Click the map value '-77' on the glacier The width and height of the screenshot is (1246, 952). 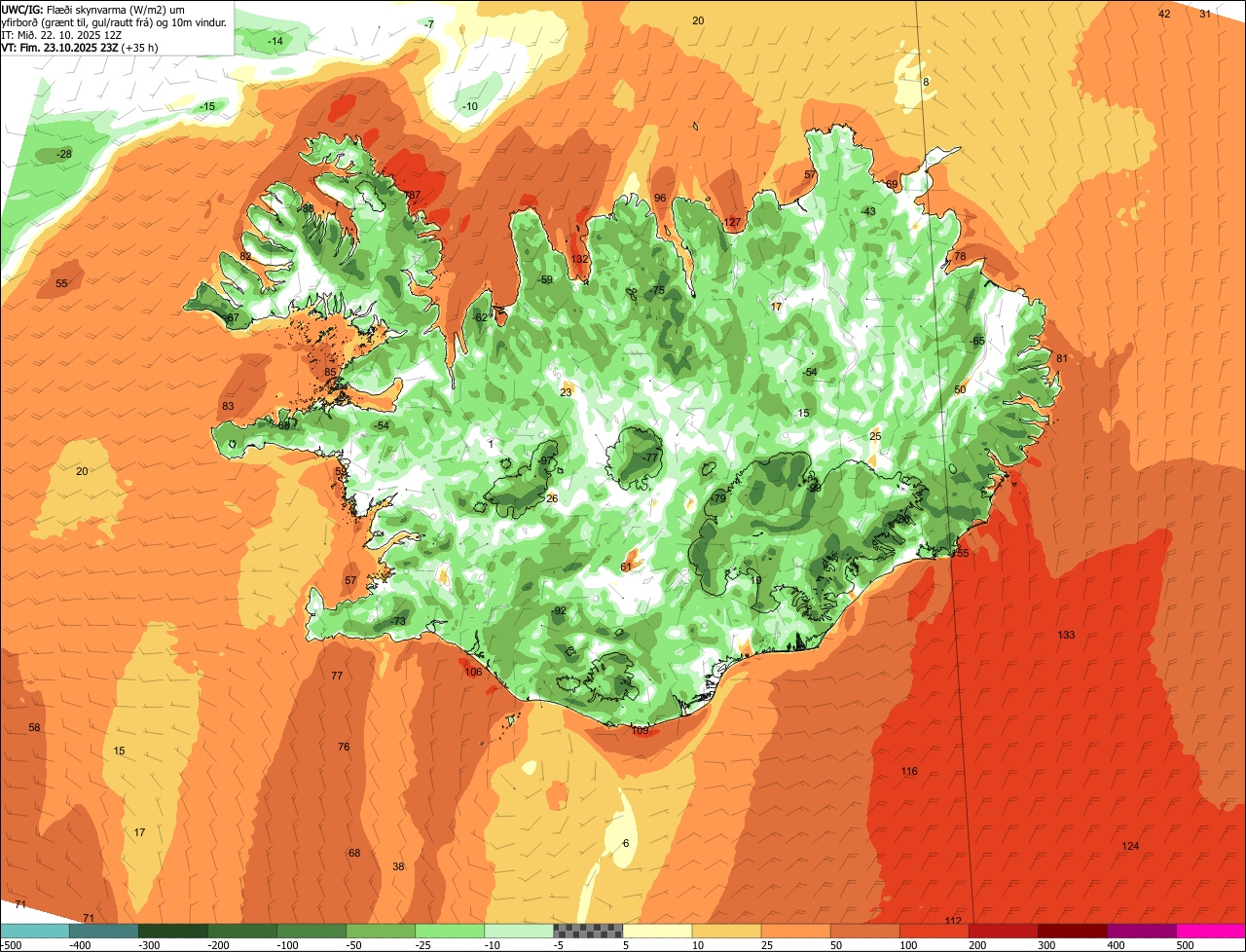point(650,458)
